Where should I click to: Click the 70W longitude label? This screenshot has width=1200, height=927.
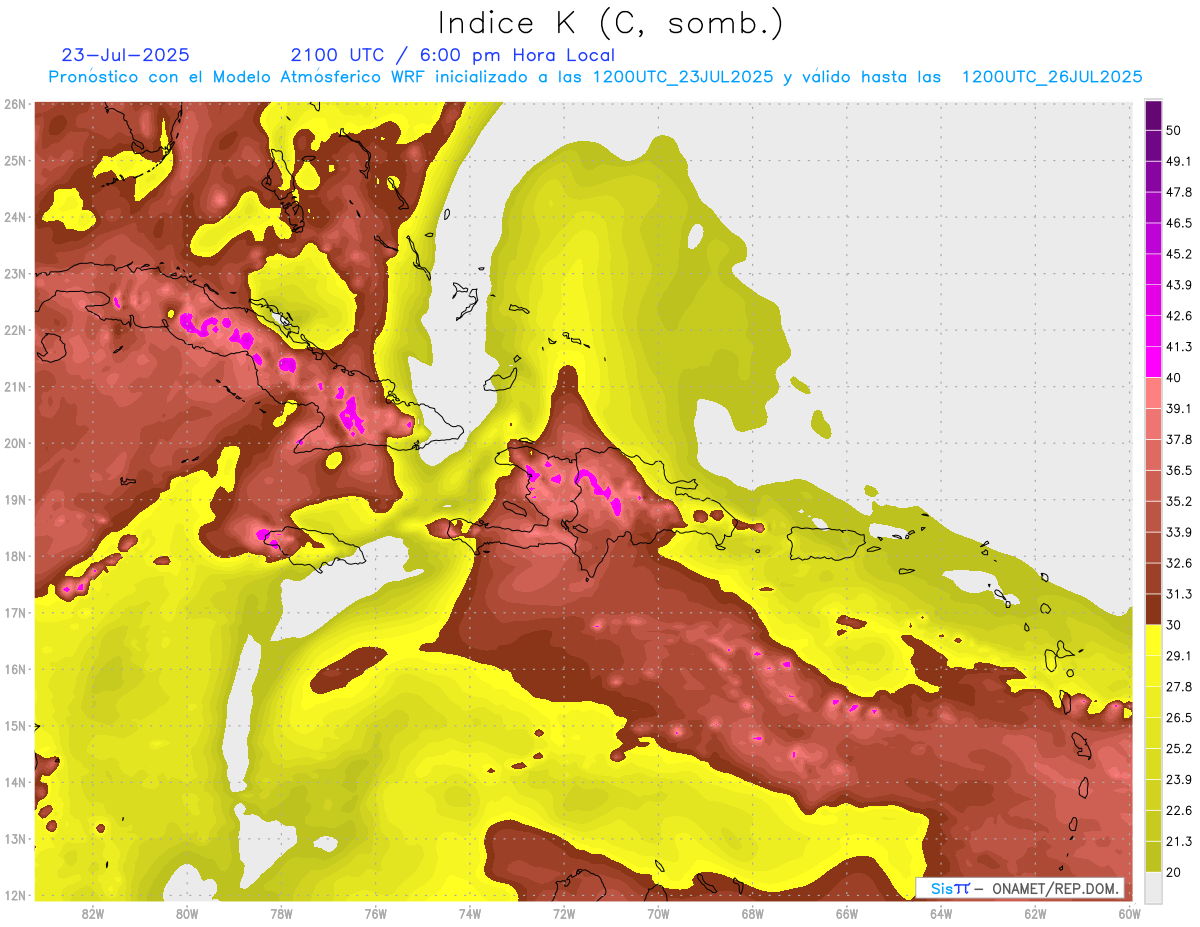[x=658, y=914]
